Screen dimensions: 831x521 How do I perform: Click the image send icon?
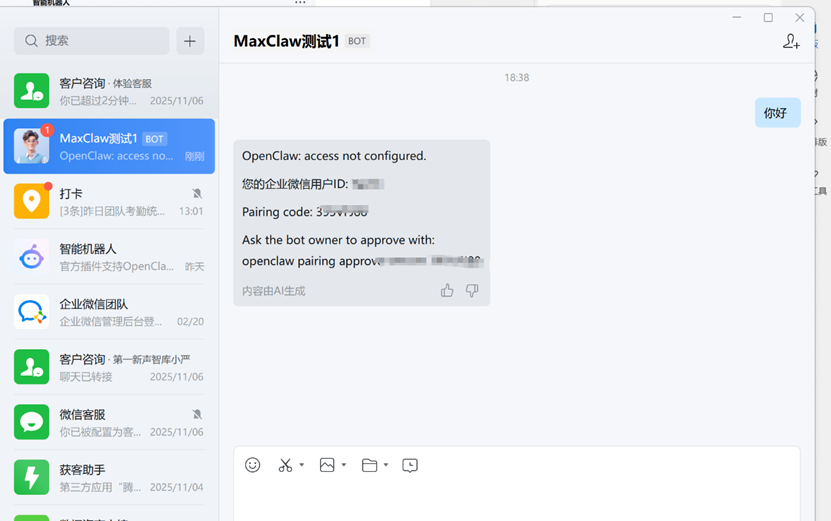click(327, 465)
